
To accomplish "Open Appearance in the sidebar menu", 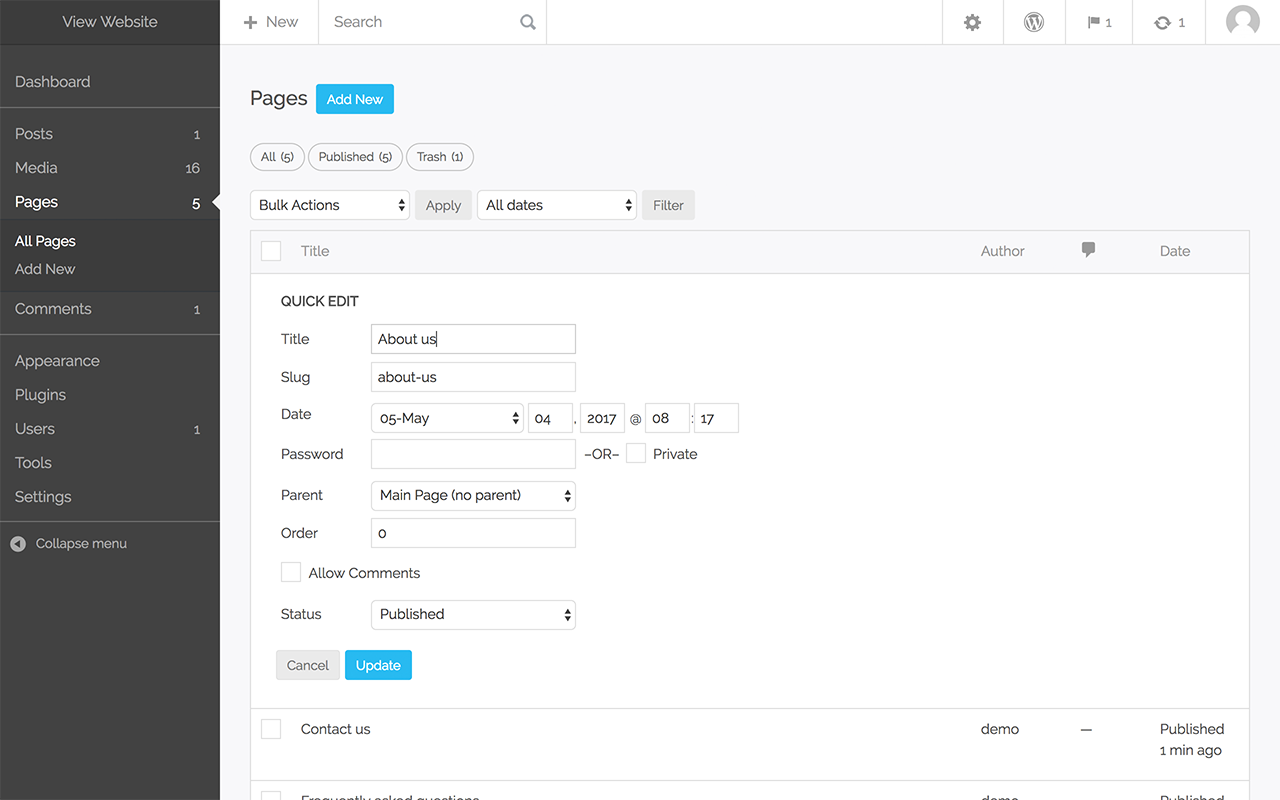I will [x=57, y=361].
